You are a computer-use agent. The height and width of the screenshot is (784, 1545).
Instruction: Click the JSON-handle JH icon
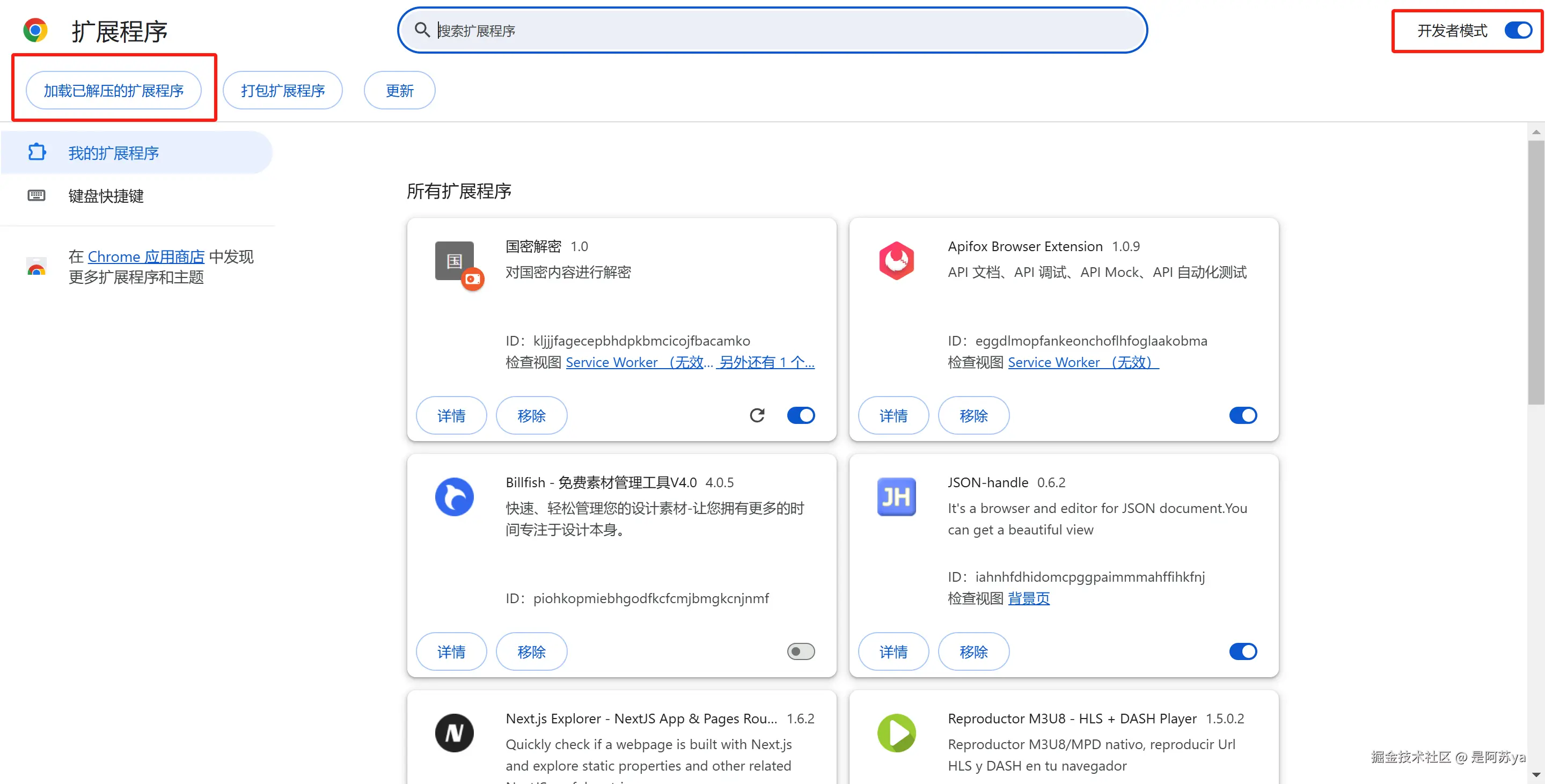tap(896, 497)
